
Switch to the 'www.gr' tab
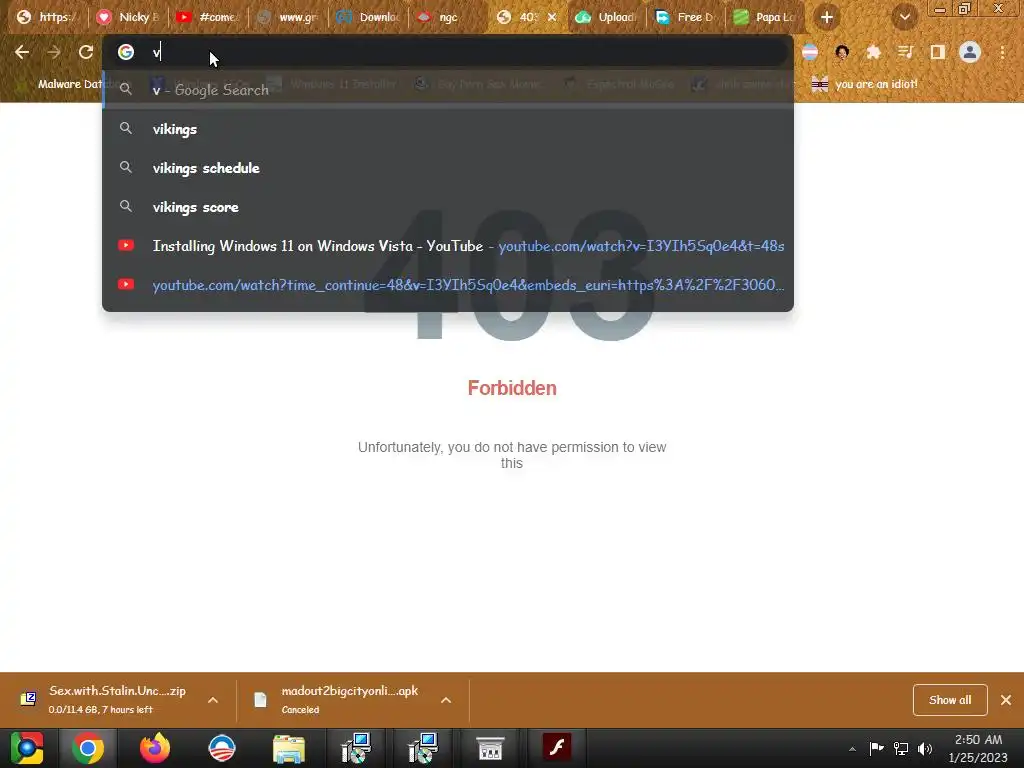click(288, 17)
